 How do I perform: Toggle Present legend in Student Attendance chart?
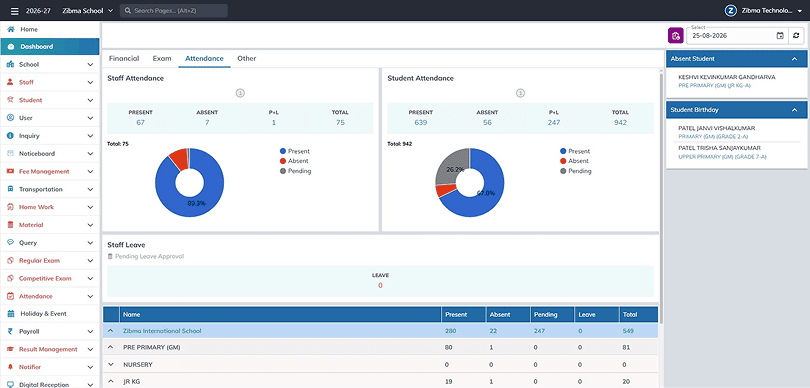[575, 151]
